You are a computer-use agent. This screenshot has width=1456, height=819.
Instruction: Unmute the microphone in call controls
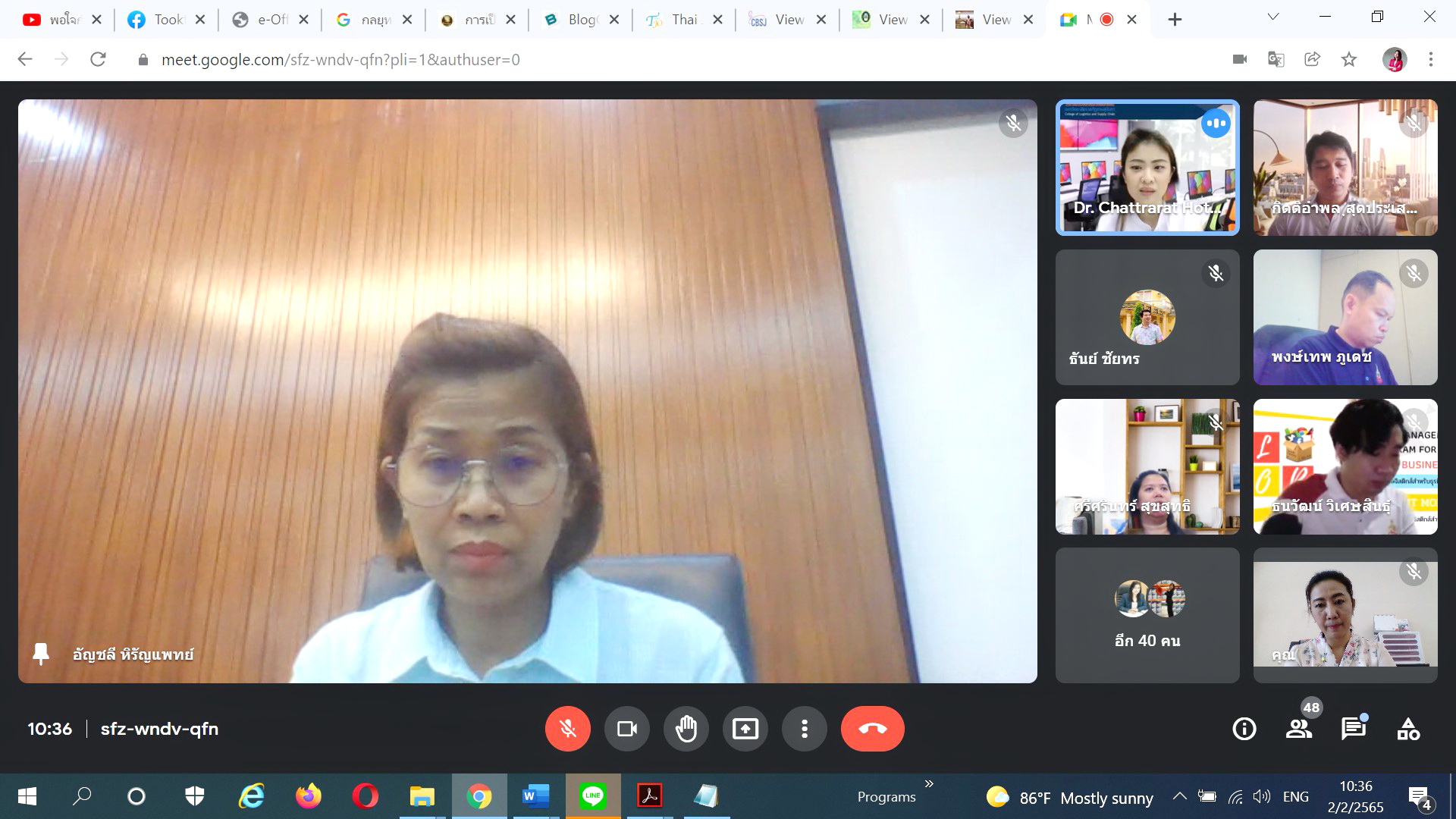pyautogui.click(x=567, y=729)
